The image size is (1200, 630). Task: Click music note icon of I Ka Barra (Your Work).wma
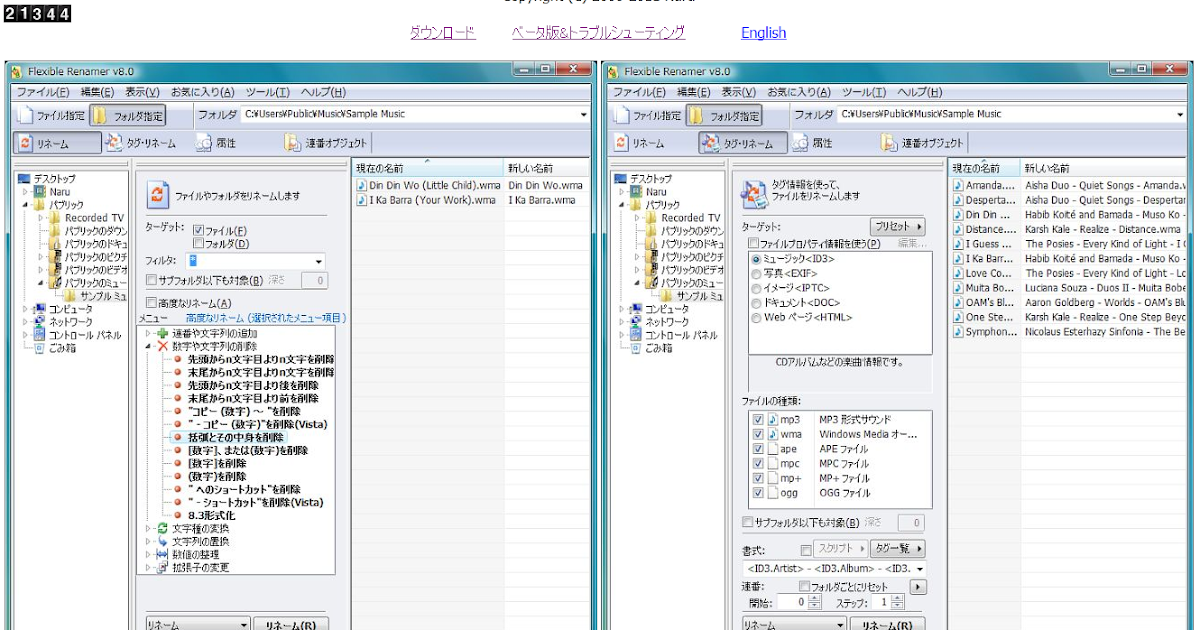point(361,200)
